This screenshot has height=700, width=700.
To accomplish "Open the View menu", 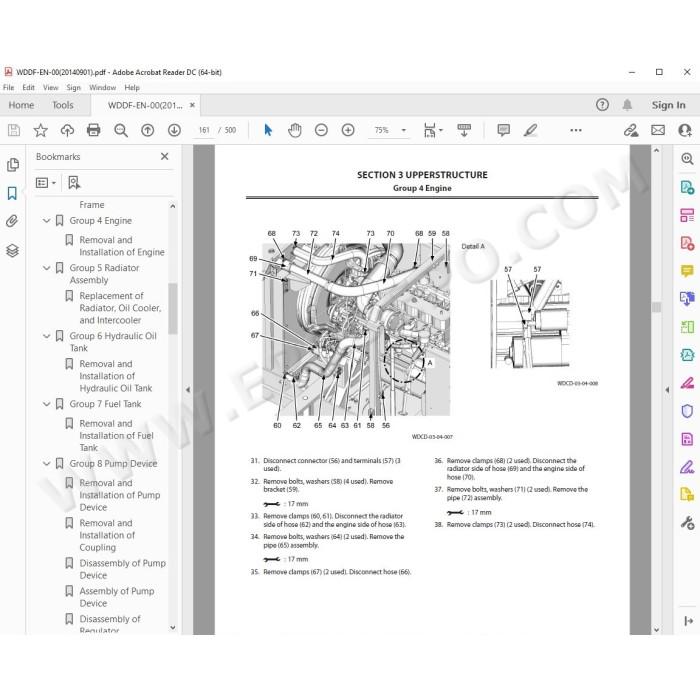I will point(50,88).
